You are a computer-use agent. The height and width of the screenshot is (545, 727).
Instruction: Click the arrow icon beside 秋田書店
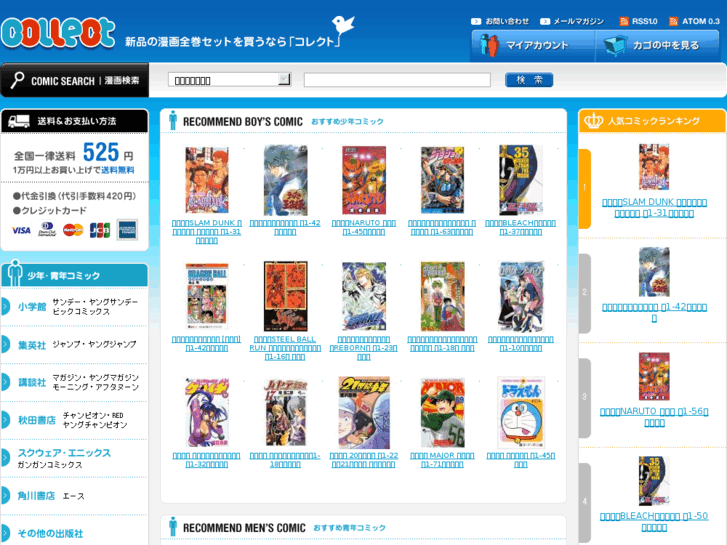(x=5, y=420)
